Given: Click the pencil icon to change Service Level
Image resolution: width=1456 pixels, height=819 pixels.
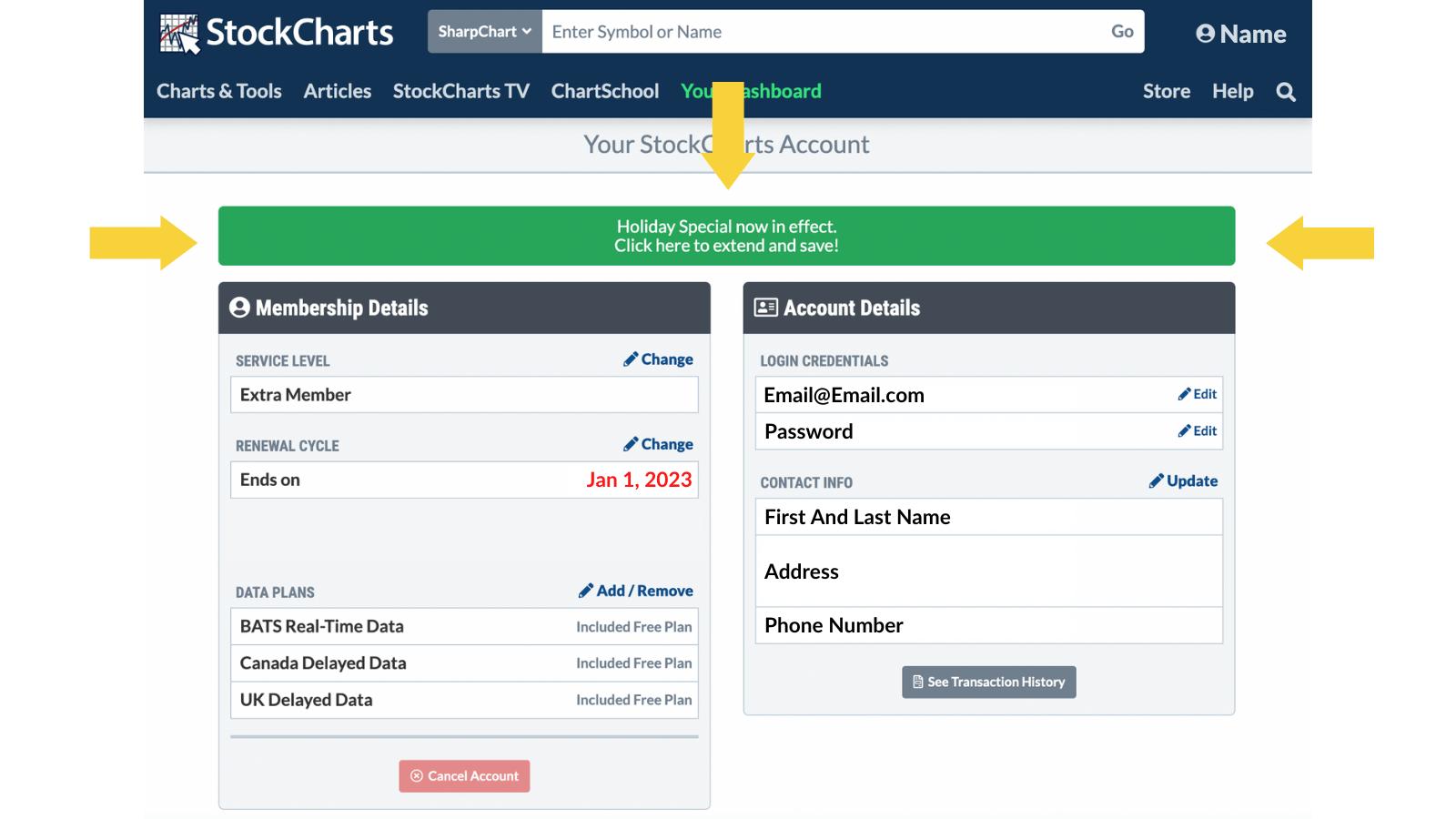Looking at the screenshot, I should [631, 359].
